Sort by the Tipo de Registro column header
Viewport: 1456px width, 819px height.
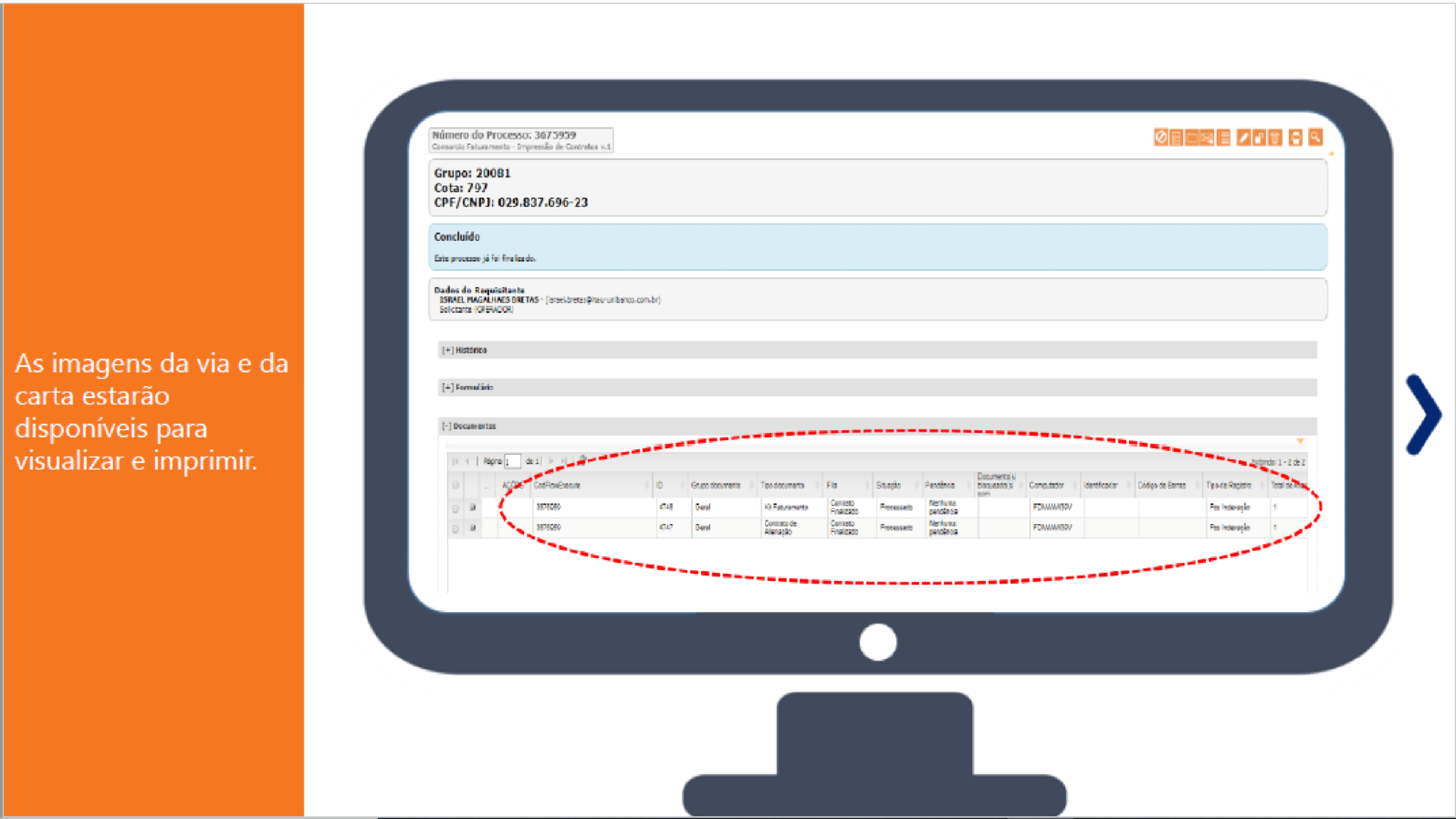pyautogui.click(x=1235, y=486)
